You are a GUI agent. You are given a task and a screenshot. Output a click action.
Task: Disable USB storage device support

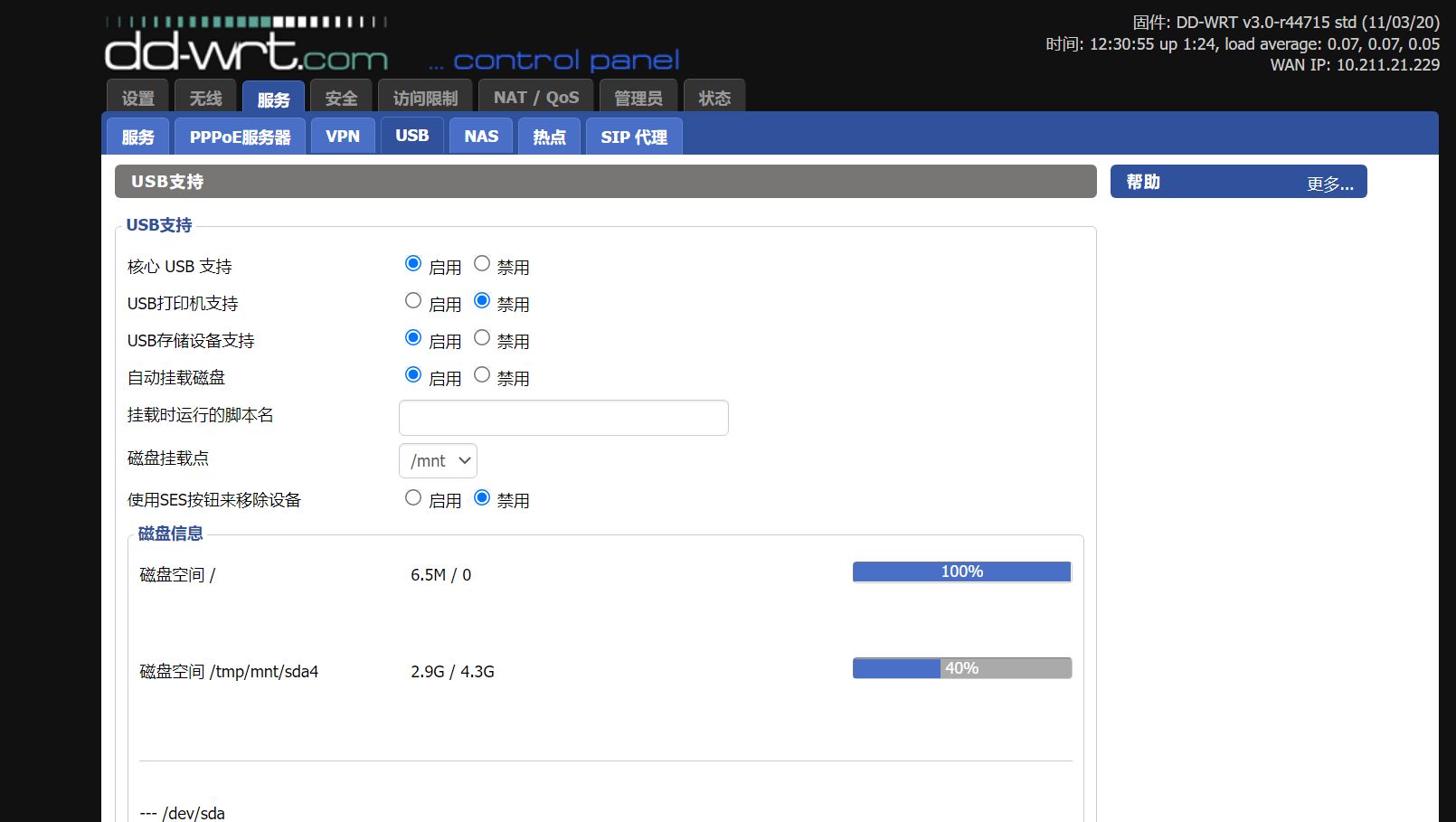click(482, 337)
